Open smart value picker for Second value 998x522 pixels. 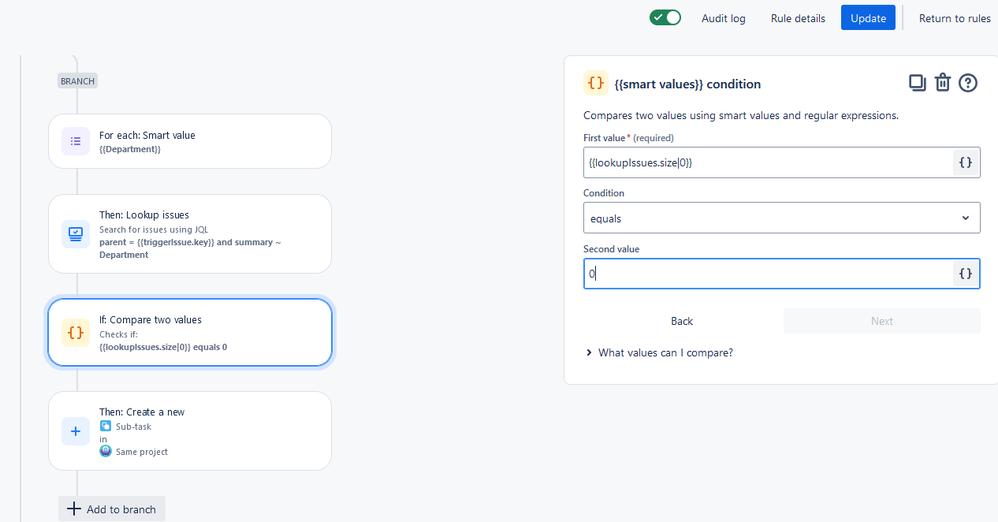coord(965,273)
